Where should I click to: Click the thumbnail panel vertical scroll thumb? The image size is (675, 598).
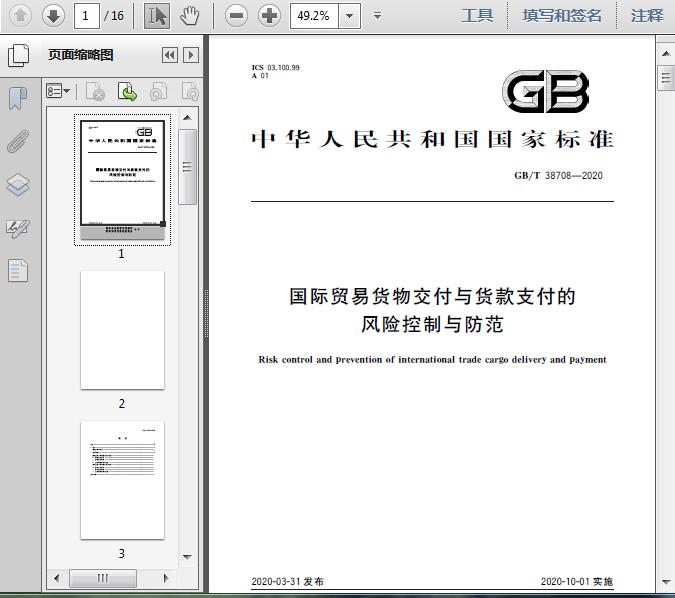coord(187,167)
